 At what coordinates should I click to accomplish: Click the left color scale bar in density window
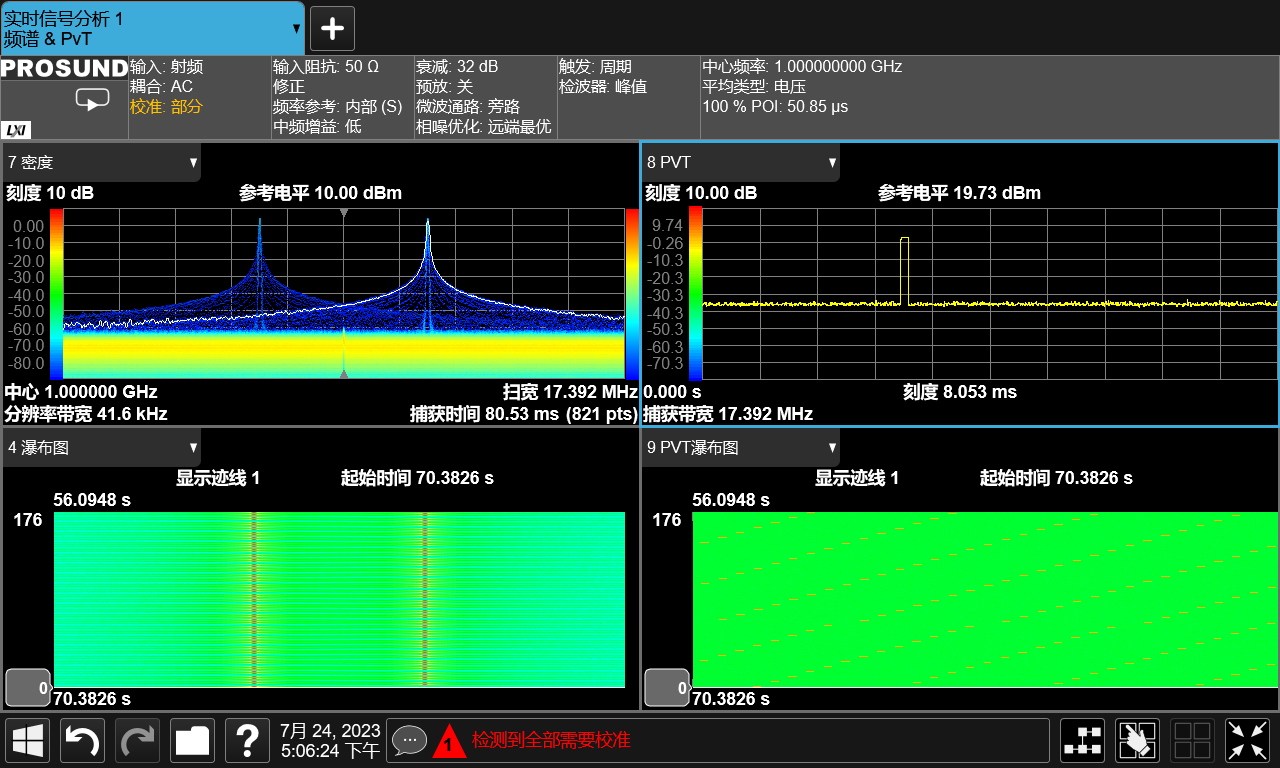[56, 293]
